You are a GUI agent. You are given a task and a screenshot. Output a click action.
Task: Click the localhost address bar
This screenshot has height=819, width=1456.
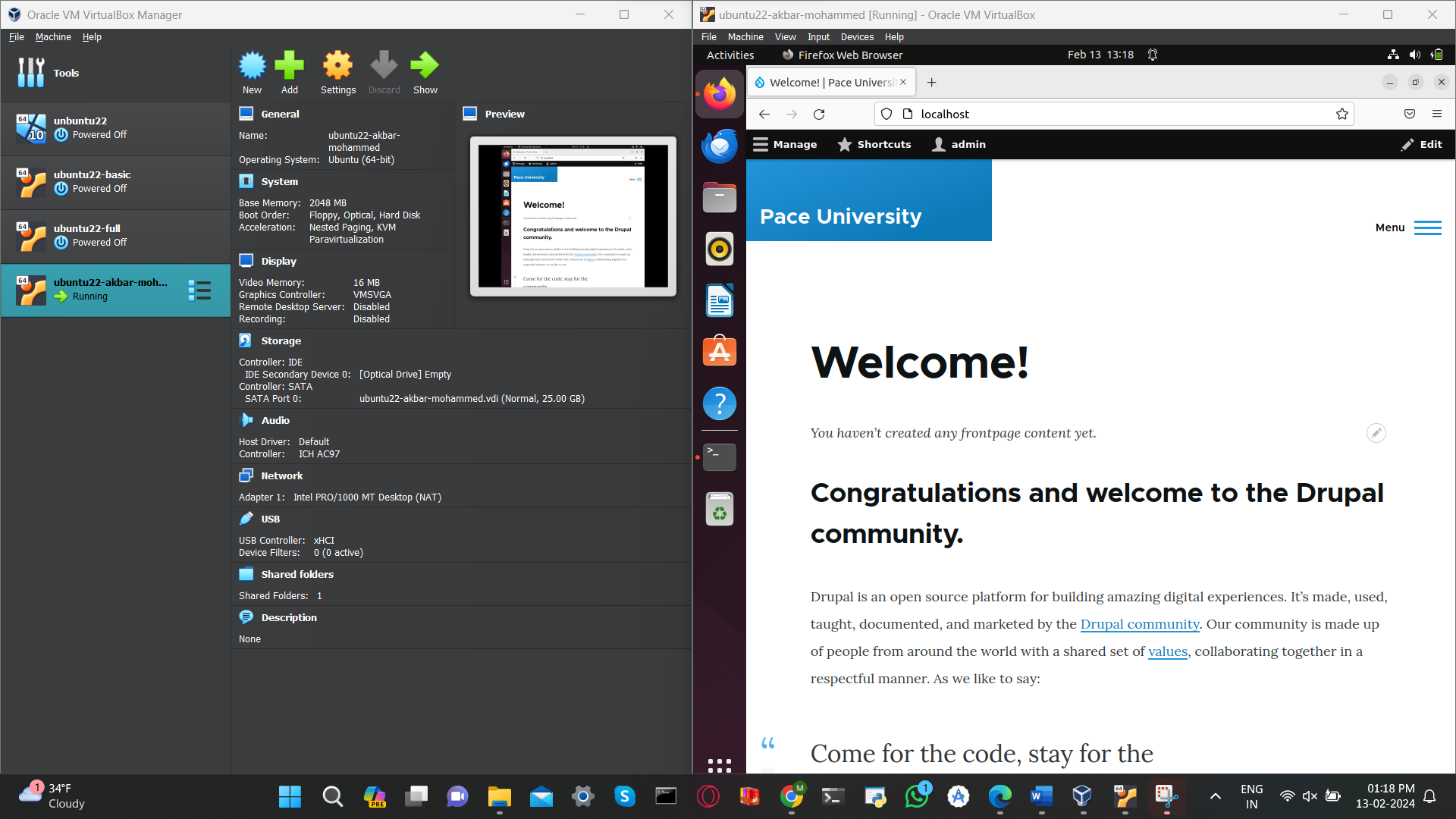coord(1115,114)
